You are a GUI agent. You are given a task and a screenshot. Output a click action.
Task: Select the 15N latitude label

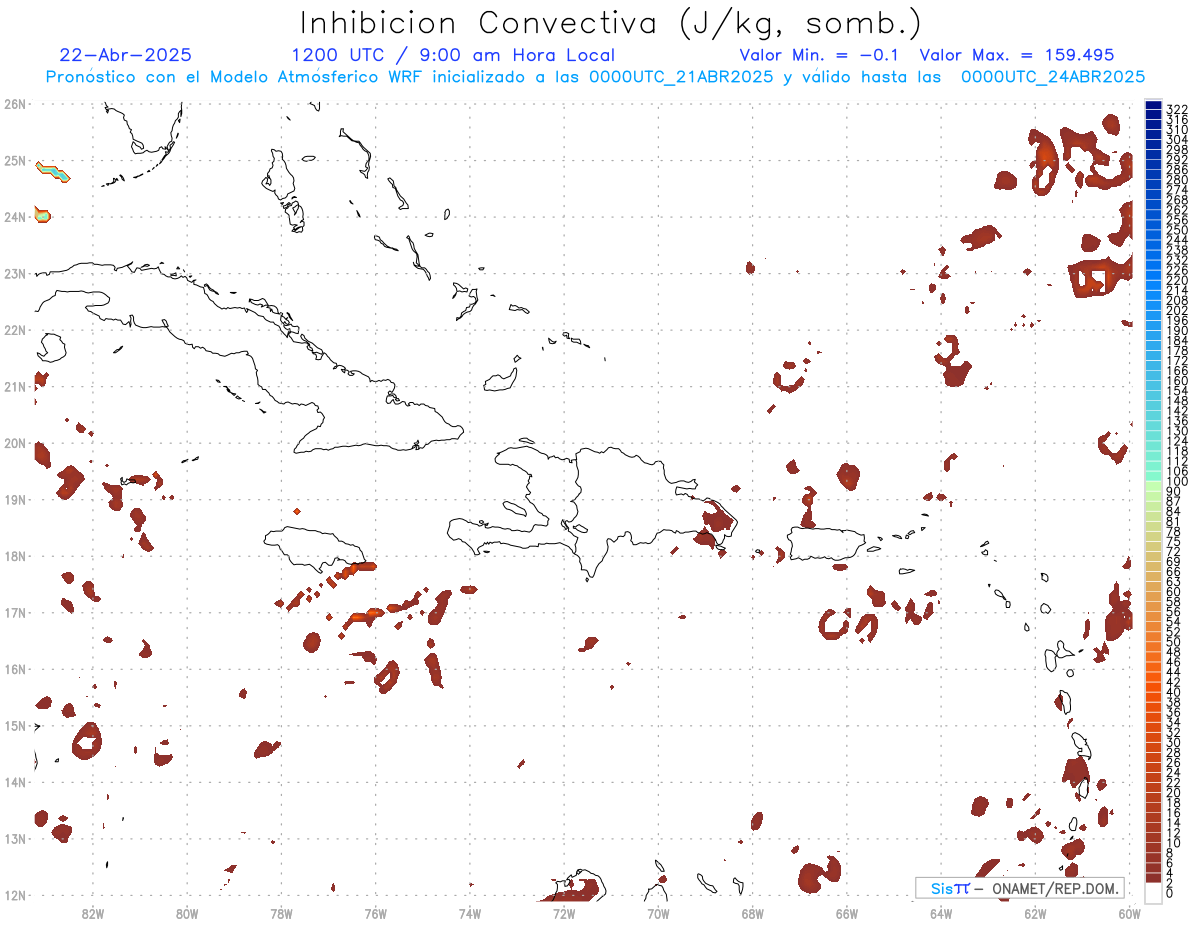pos(15,725)
